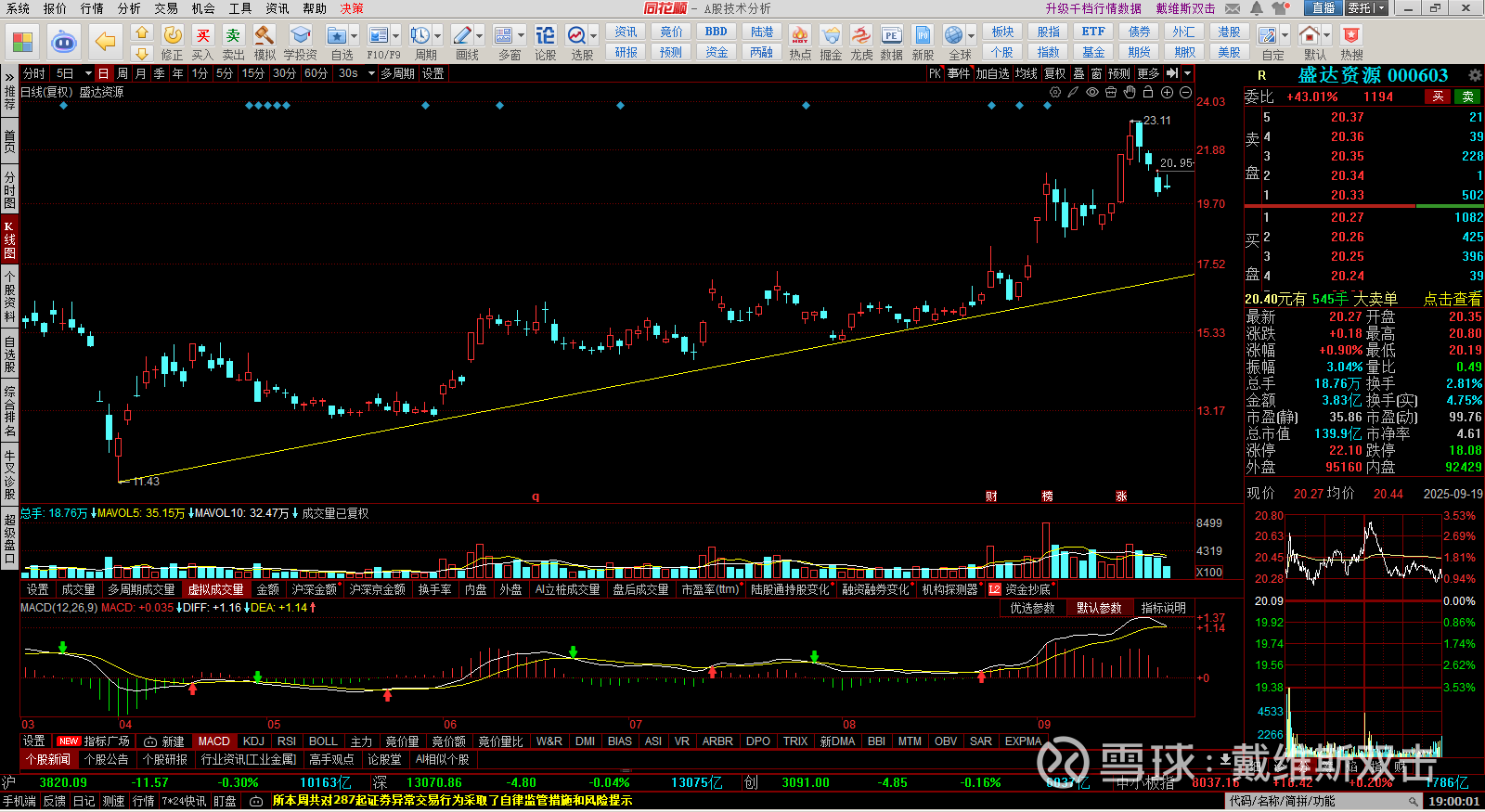Click the four-color home grid icon
The height and width of the screenshot is (812, 1485).
[22, 42]
